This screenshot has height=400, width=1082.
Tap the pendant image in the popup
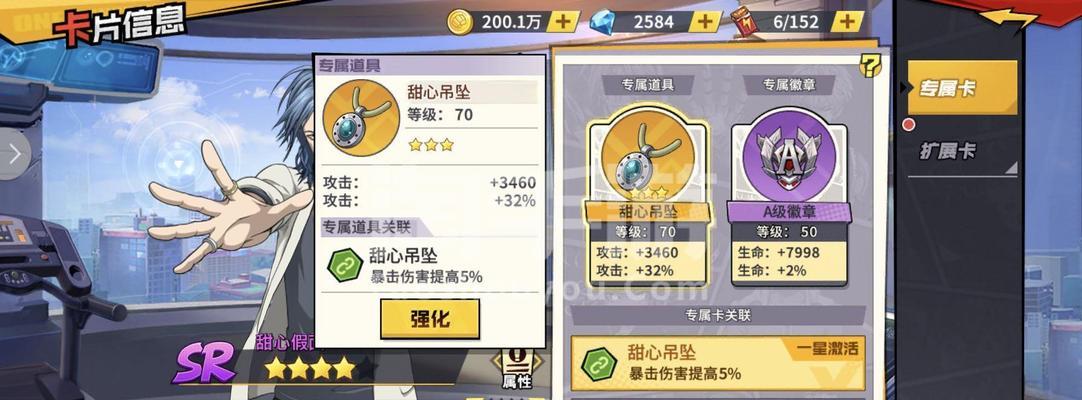[x=361, y=117]
